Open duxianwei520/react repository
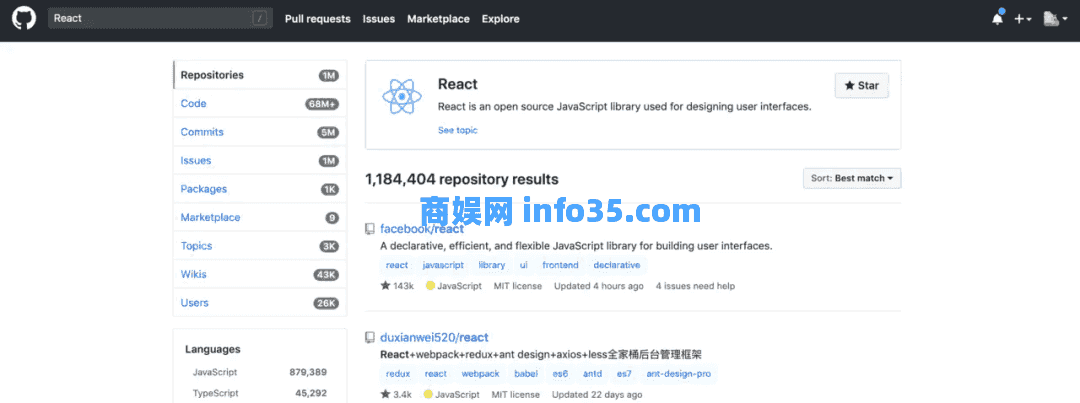The image size is (1080, 403). click(434, 338)
